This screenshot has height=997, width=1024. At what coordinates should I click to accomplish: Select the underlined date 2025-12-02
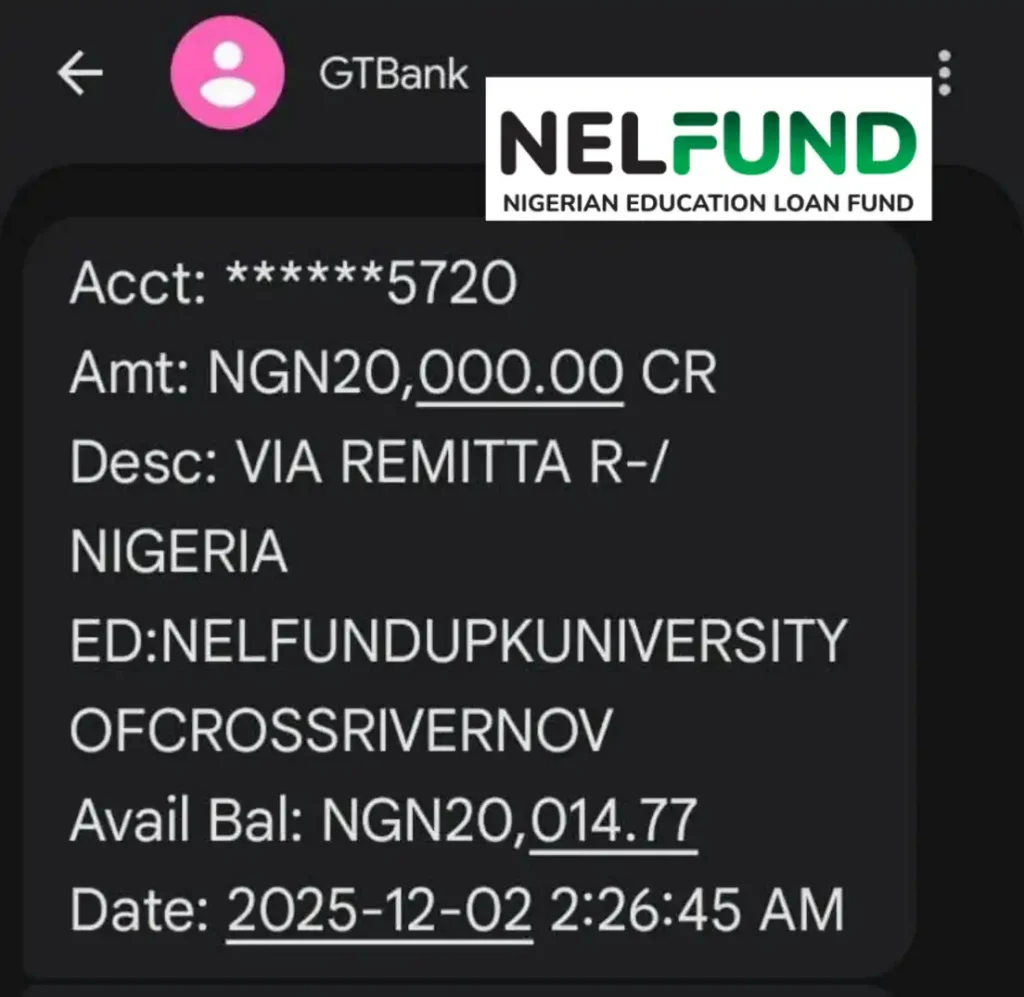[x=380, y=908]
